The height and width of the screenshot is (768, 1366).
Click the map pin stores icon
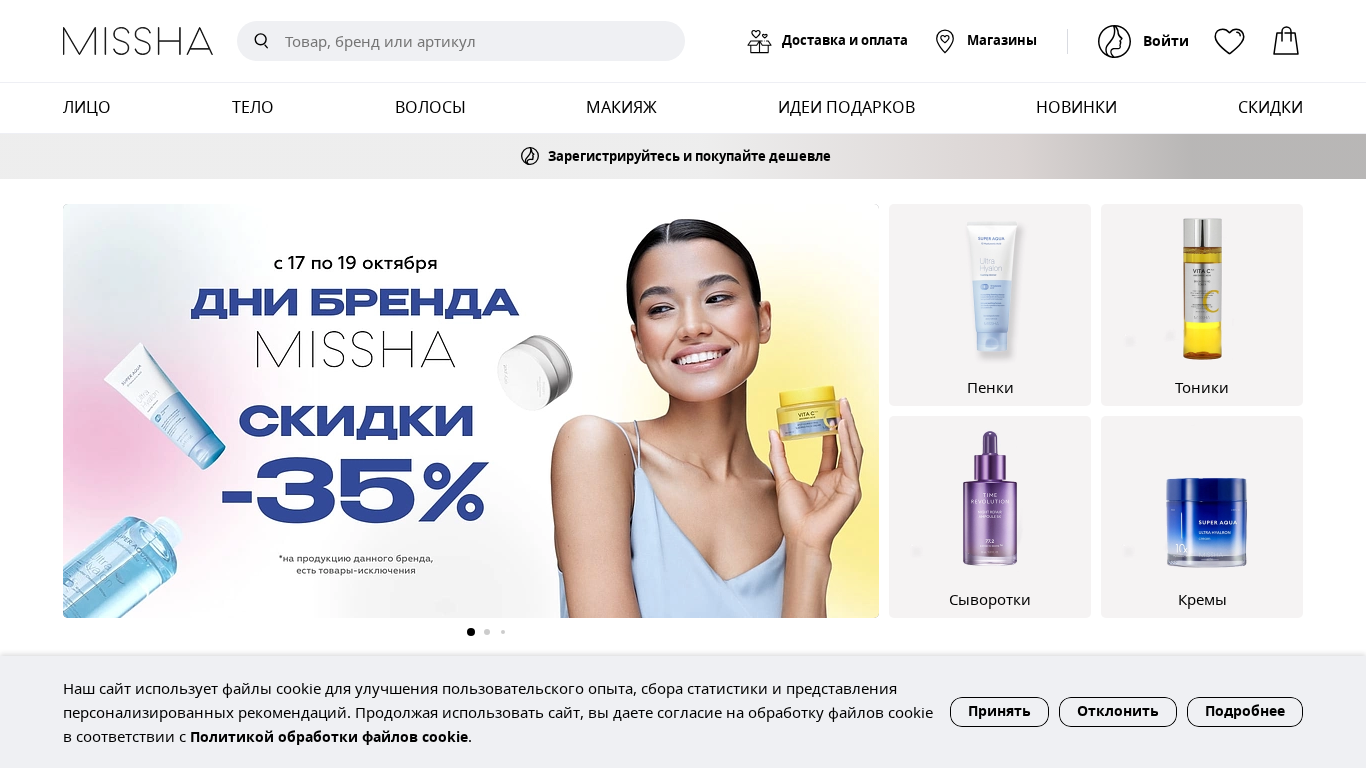click(945, 41)
